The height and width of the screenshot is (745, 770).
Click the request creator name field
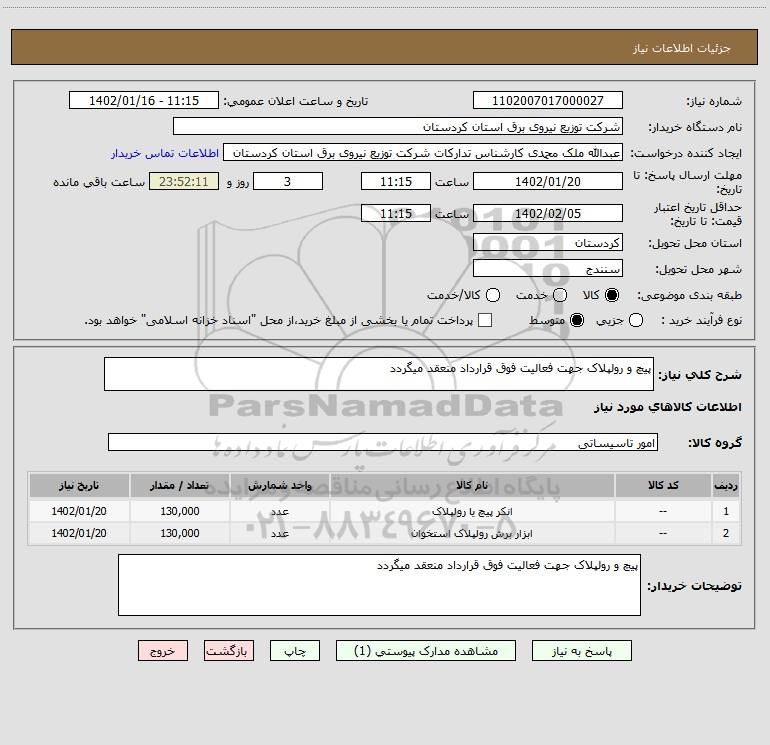(423, 153)
